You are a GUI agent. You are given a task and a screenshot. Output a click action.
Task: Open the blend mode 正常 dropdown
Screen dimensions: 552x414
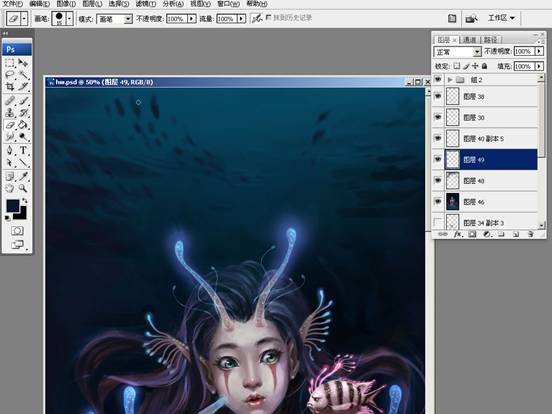coord(457,52)
